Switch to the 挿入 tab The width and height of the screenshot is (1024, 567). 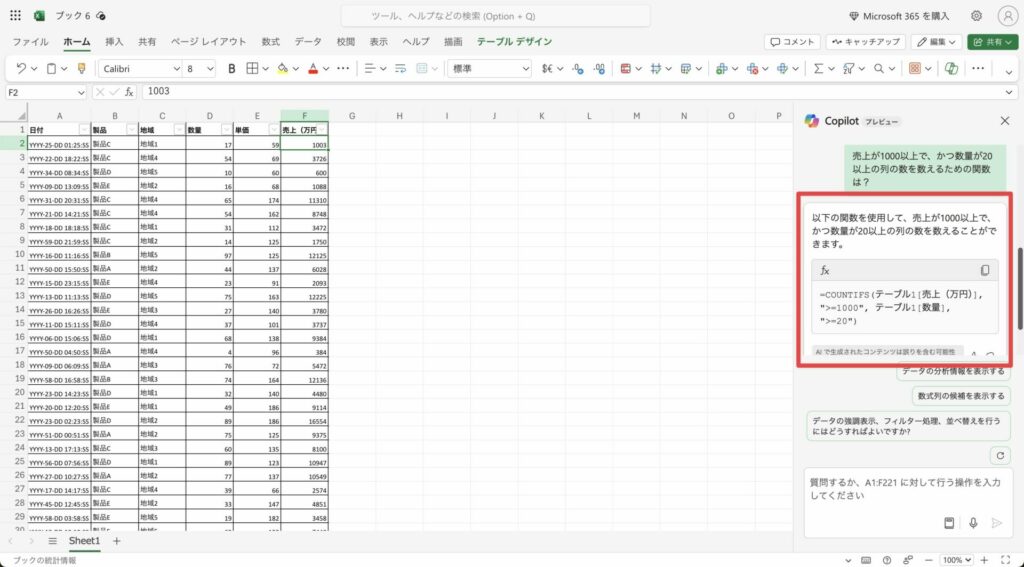point(114,42)
